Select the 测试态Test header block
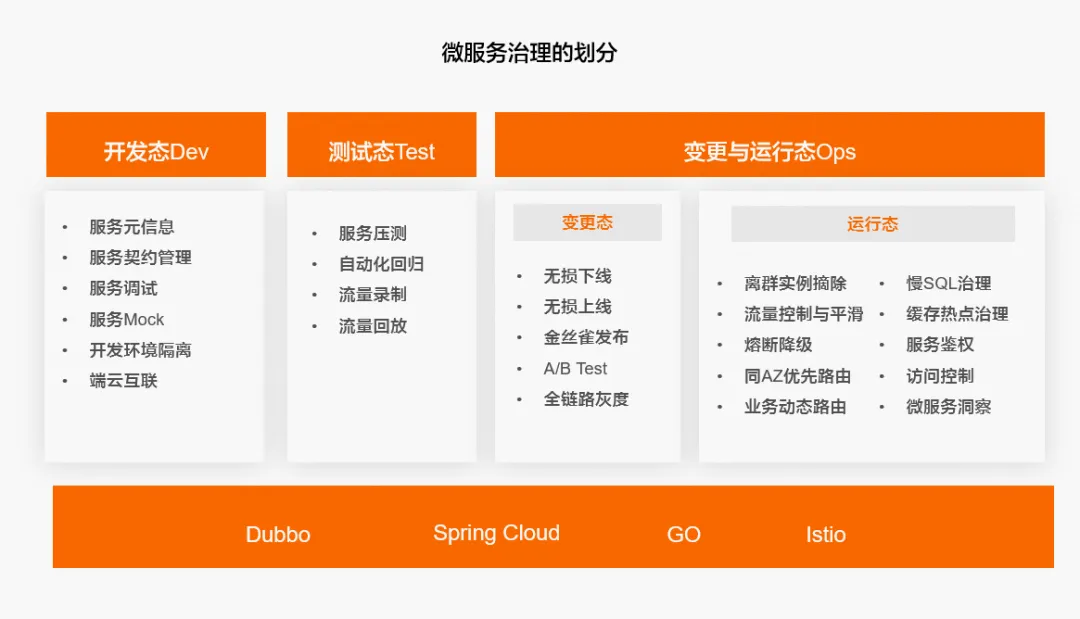 tap(382, 145)
